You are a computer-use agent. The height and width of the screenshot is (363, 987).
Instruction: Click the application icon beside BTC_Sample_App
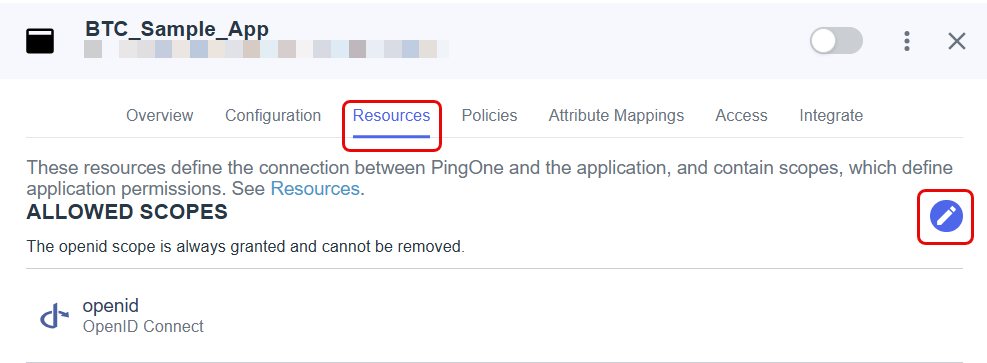40,42
